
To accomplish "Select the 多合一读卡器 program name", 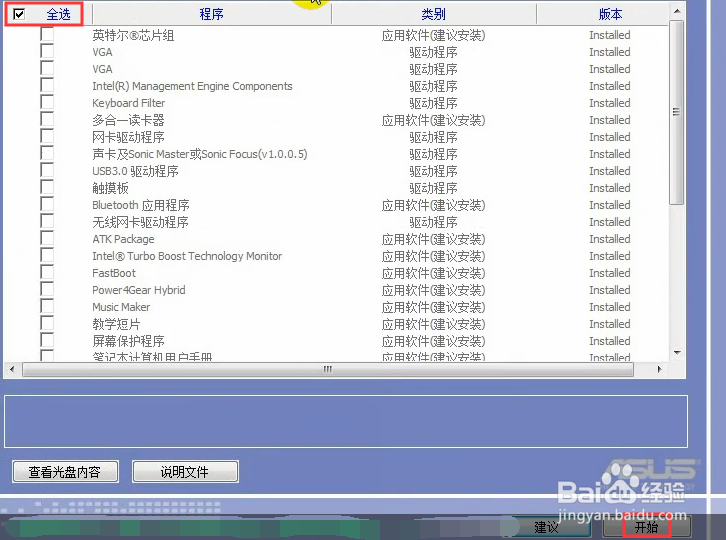I will (x=128, y=120).
